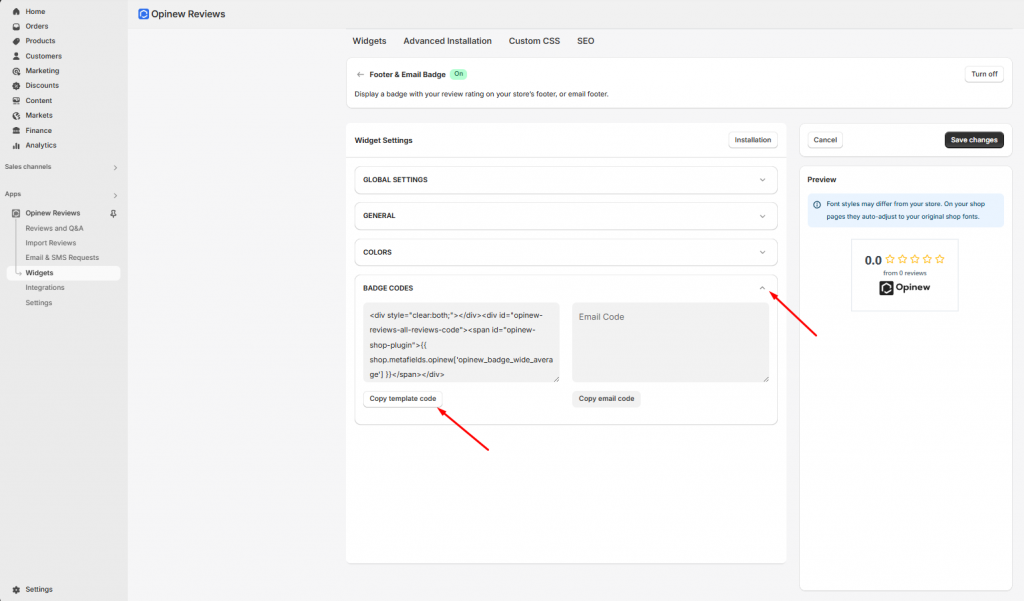
Task: Click the Orders inbox icon
Action: pos(16,26)
